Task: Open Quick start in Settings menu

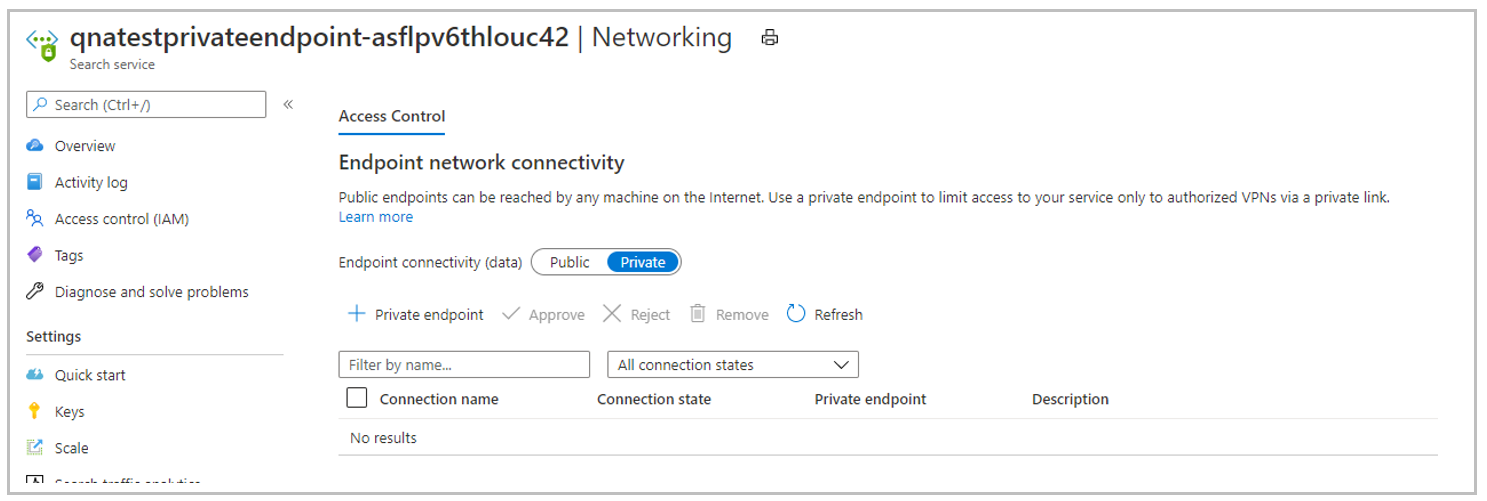Action: tap(90, 375)
